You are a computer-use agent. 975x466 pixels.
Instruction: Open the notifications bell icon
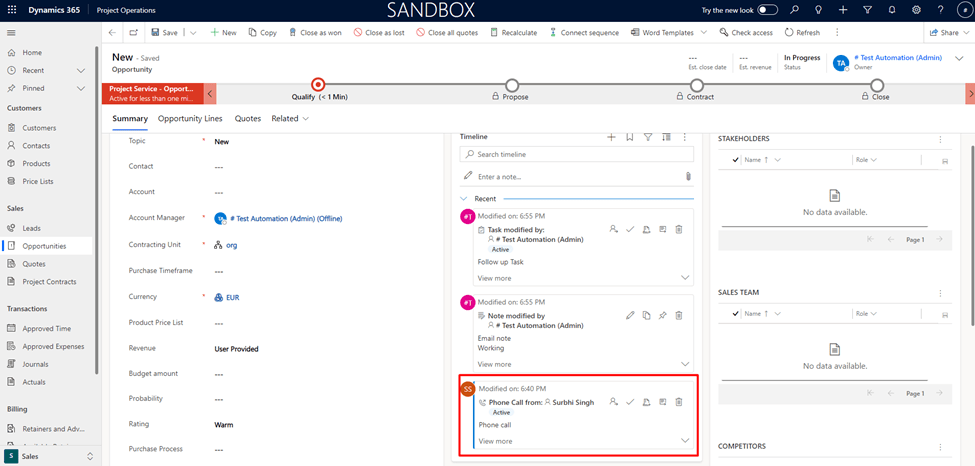pyautogui.click(x=891, y=10)
